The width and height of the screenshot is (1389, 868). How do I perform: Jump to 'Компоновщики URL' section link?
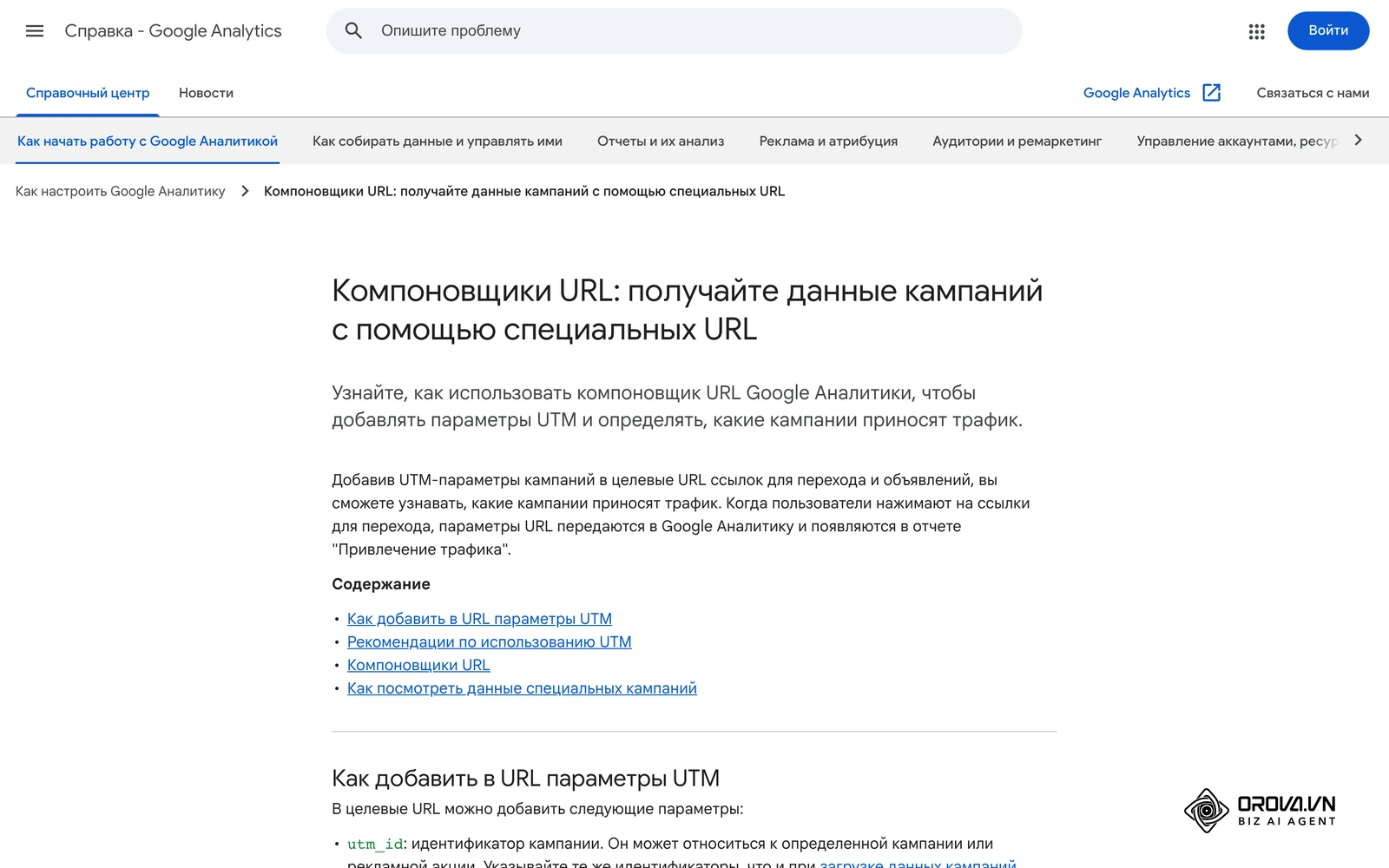[x=418, y=665]
